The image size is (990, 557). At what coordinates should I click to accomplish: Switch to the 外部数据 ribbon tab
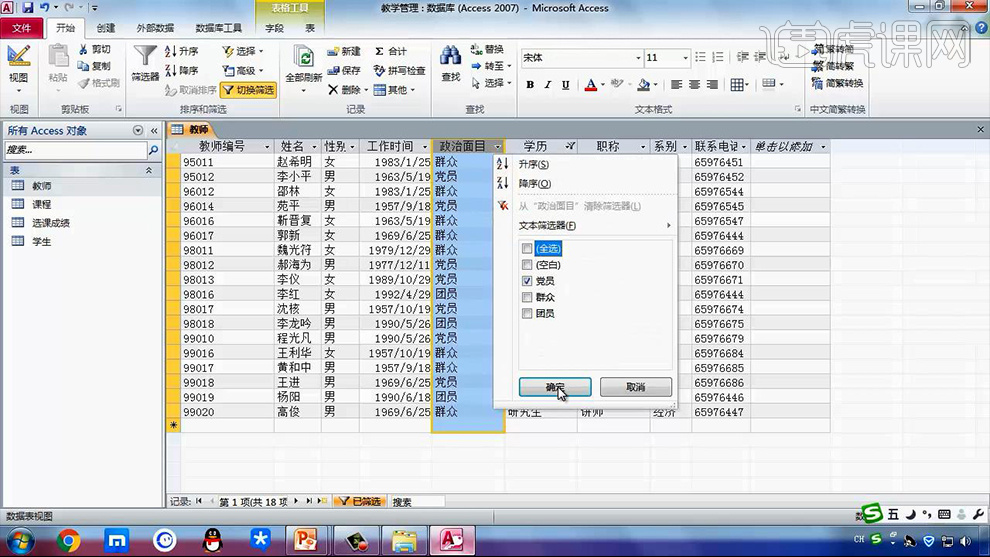tap(155, 28)
